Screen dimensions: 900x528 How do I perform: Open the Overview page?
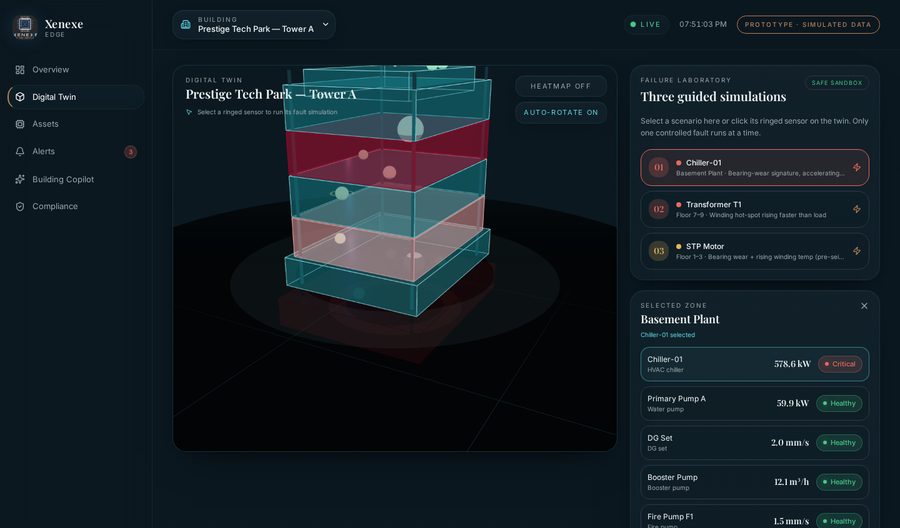click(x=76, y=70)
